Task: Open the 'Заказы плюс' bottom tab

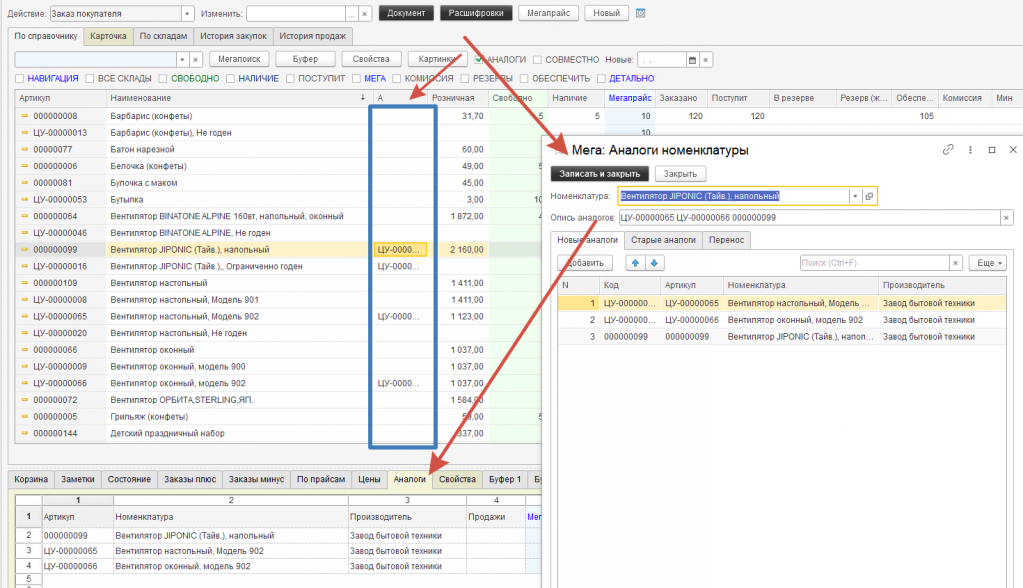Action: [190, 479]
